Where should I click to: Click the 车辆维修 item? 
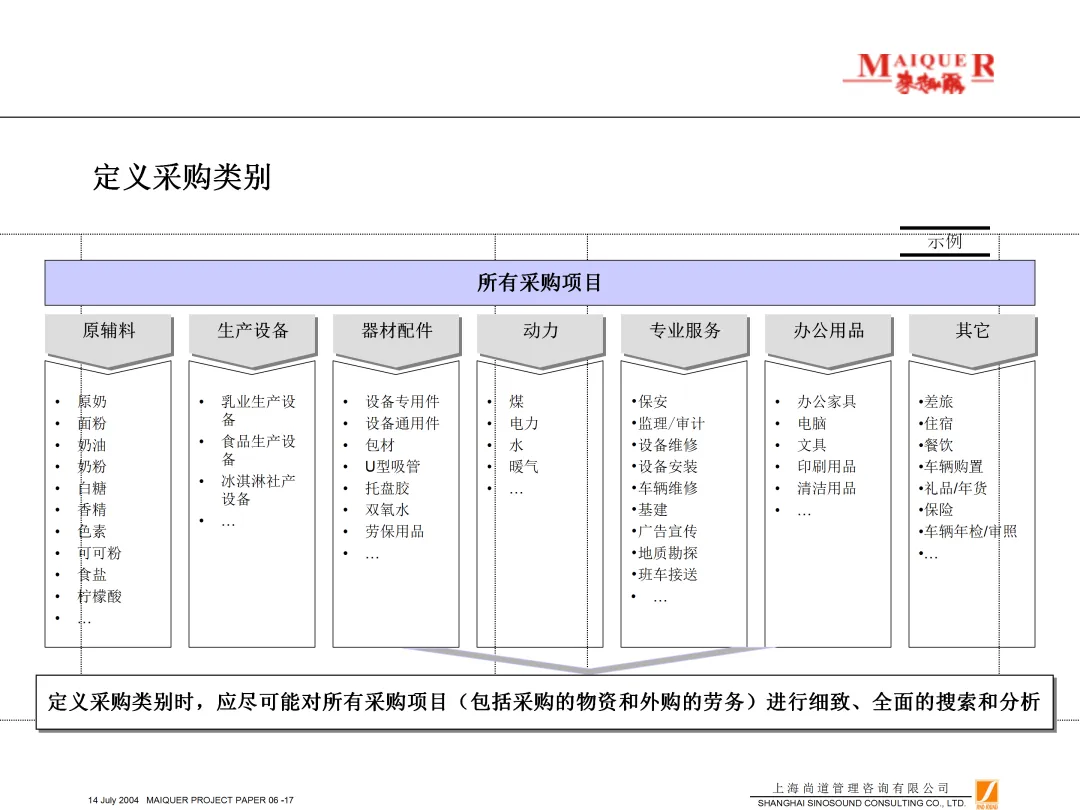coord(668,488)
